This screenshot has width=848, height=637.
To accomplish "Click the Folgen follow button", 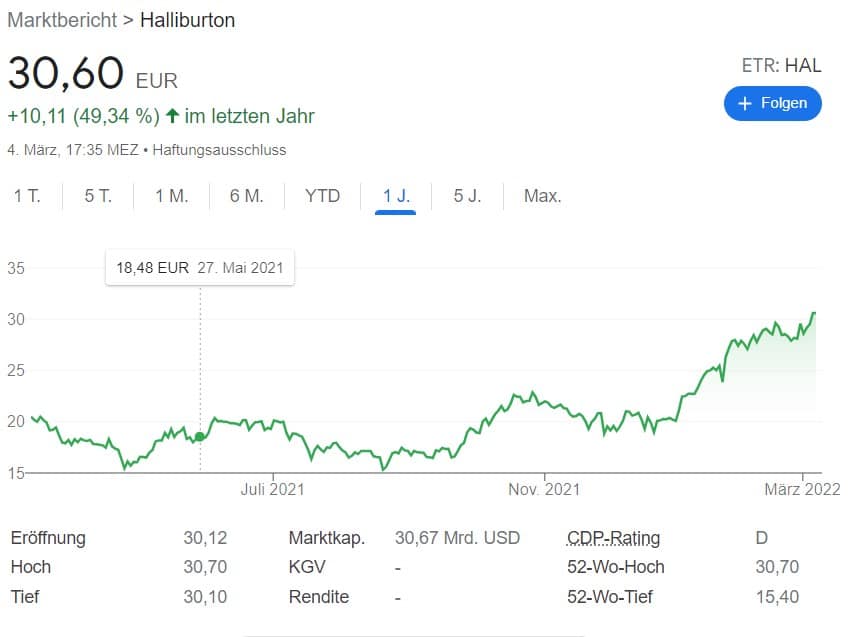I will (x=772, y=103).
